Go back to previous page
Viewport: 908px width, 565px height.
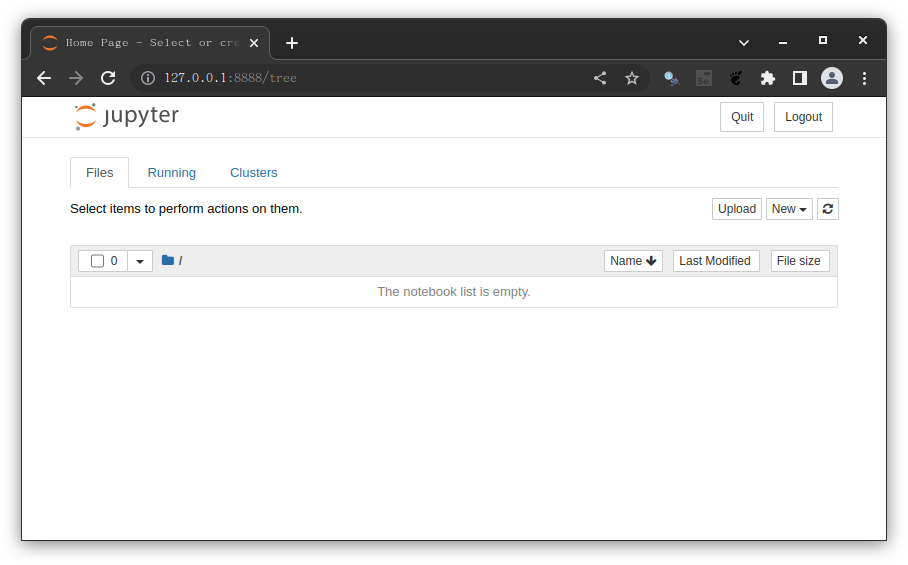pos(44,78)
